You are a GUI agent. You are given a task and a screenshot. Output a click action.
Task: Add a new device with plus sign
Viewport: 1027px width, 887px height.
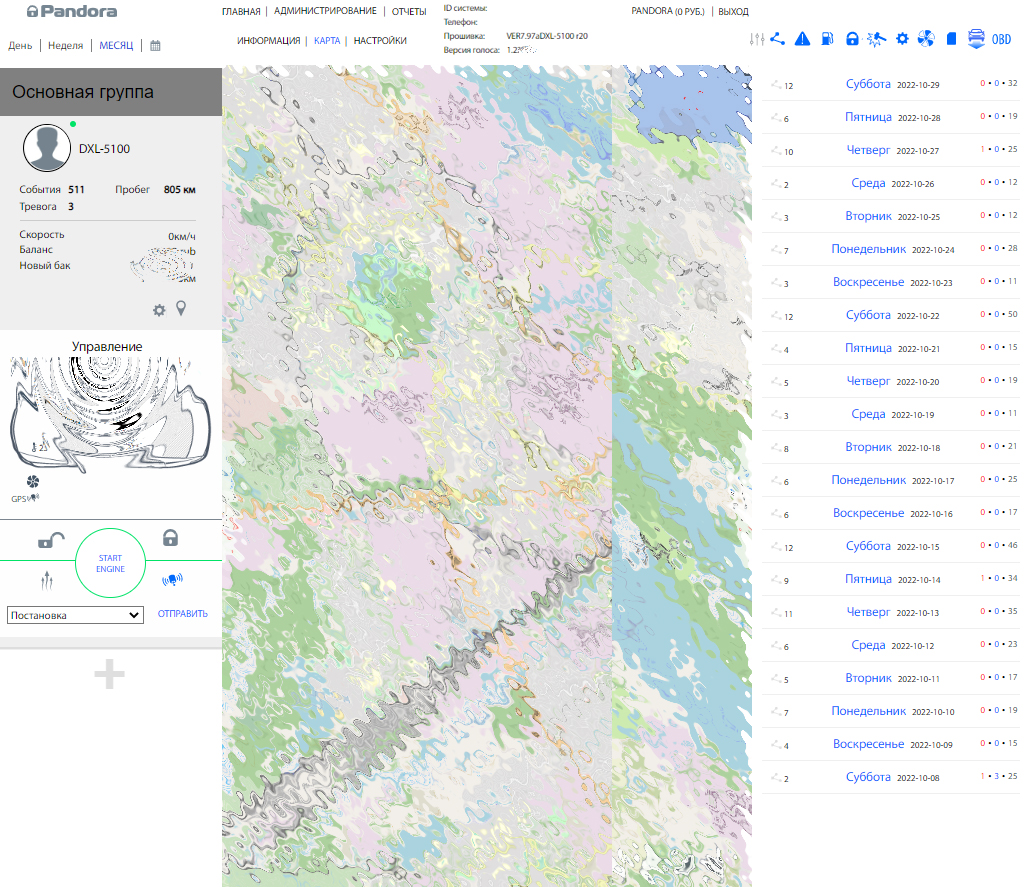click(x=109, y=675)
